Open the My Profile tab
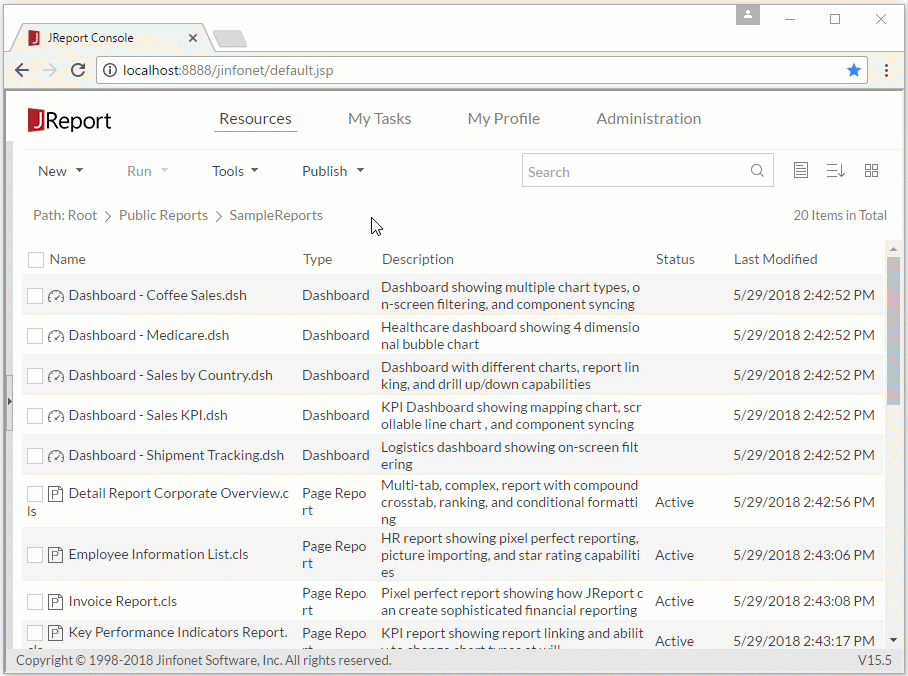Screen dimensions: 908x676 click(x=504, y=119)
